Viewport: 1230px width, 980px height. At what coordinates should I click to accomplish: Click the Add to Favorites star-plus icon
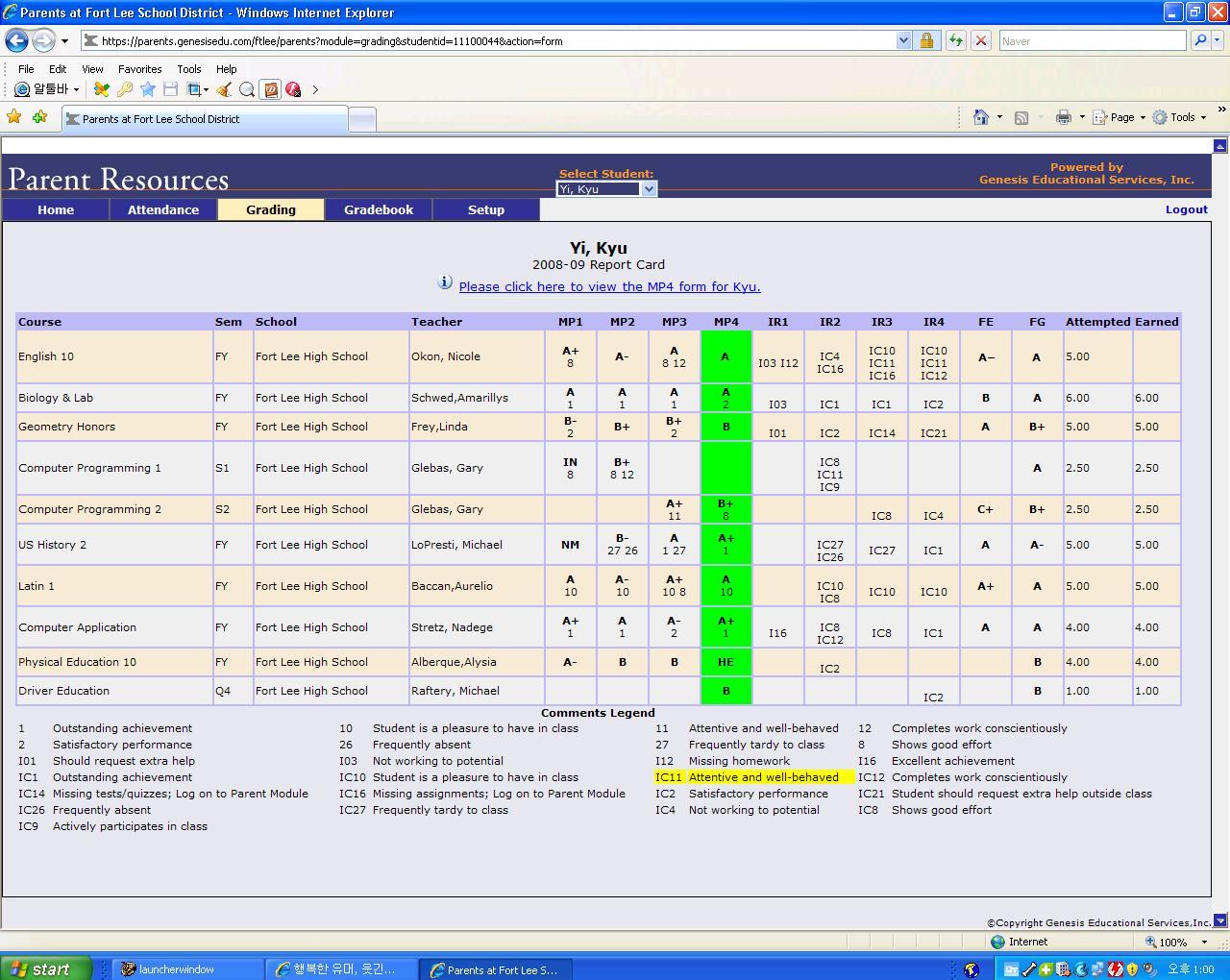(x=39, y=117)
